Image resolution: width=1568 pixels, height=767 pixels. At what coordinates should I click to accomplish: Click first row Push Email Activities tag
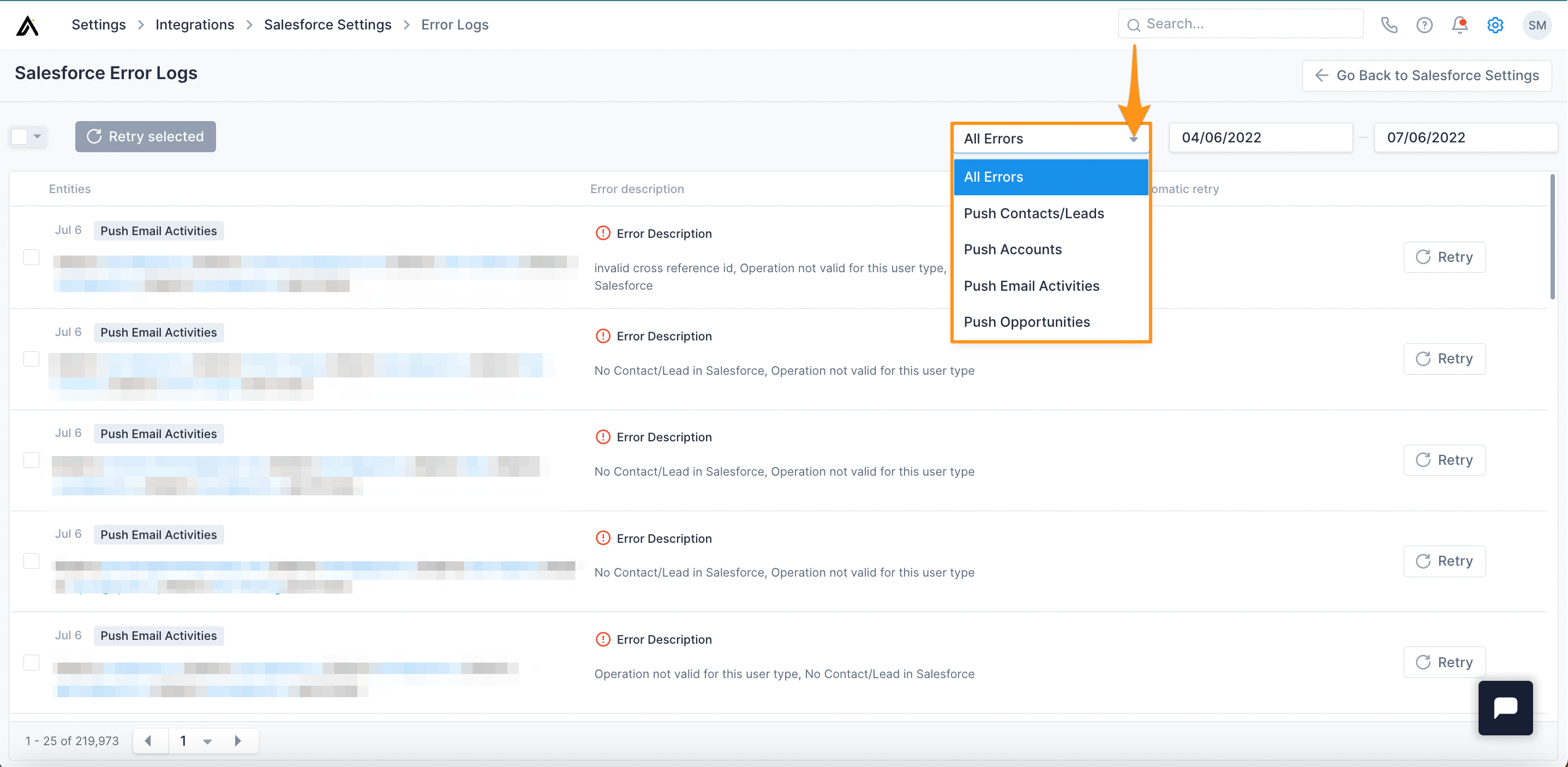tap(159, 231)
